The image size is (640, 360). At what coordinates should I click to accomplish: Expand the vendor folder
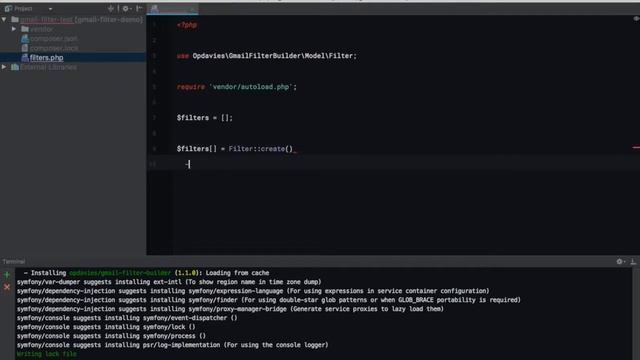pyautogui.click(x=14, y=29)
